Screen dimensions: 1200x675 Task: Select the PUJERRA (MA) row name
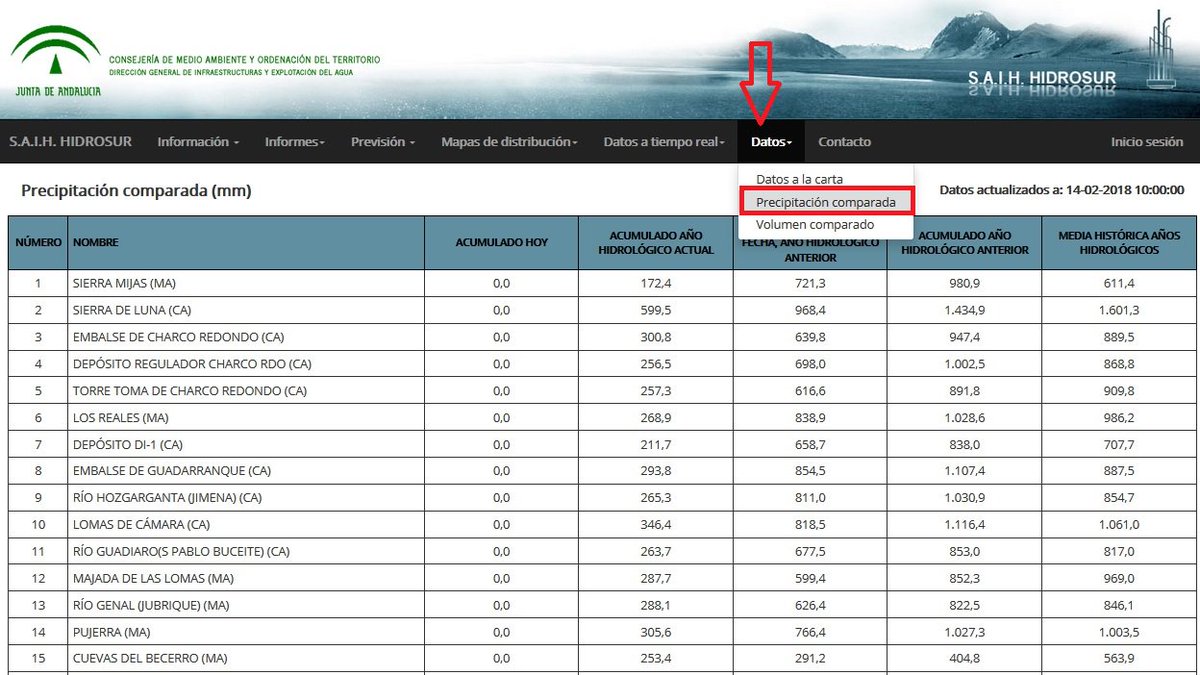pos(111,632)
